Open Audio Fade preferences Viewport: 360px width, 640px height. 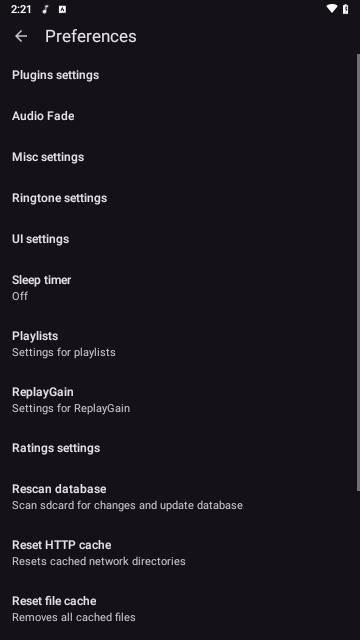coord(178,116)
